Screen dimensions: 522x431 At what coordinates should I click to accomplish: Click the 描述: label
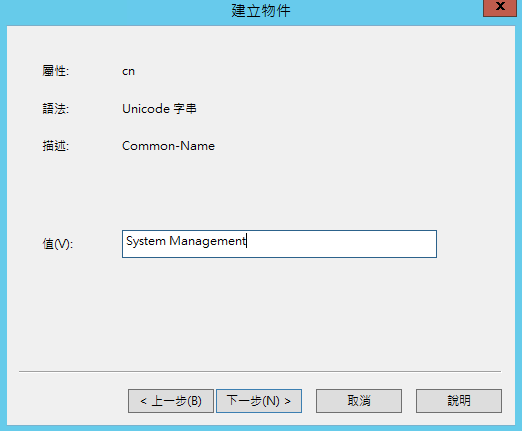55,146
